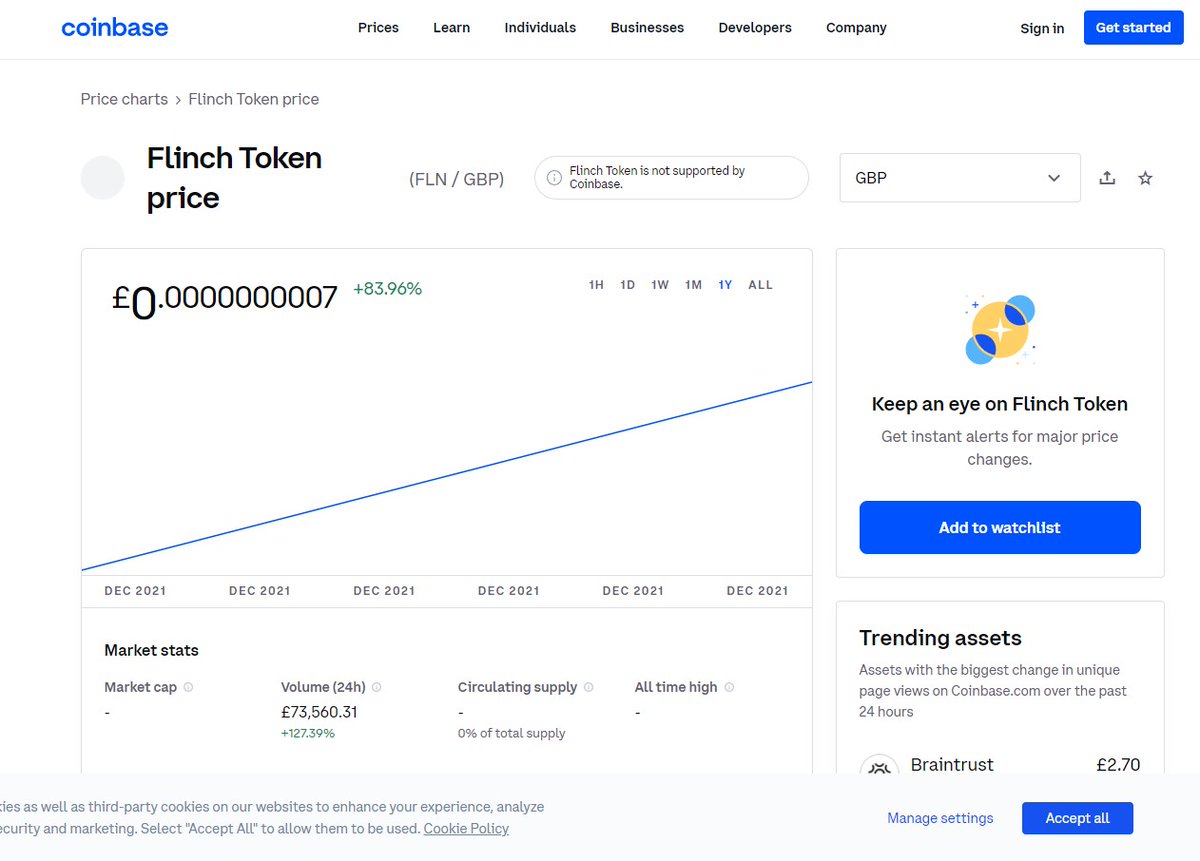The image size is (1200, 861).
Task: Click the Volume (24h) info icon
Action: [x=376, y=687]
